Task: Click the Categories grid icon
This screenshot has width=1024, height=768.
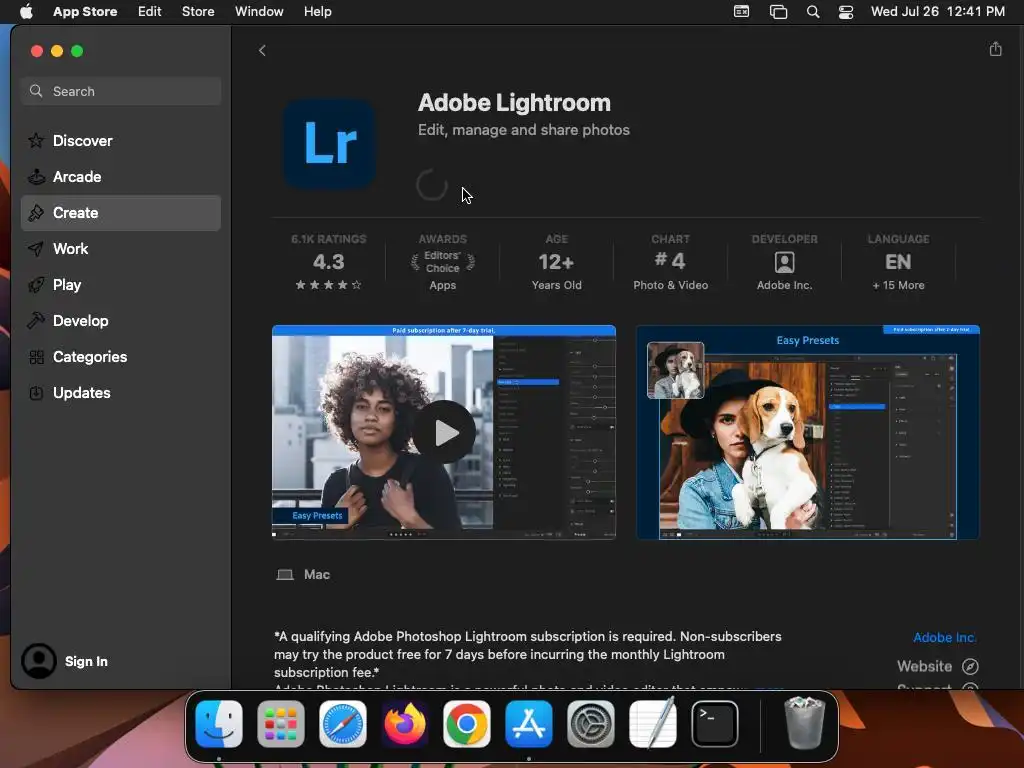Action: (x=36, y=357)
